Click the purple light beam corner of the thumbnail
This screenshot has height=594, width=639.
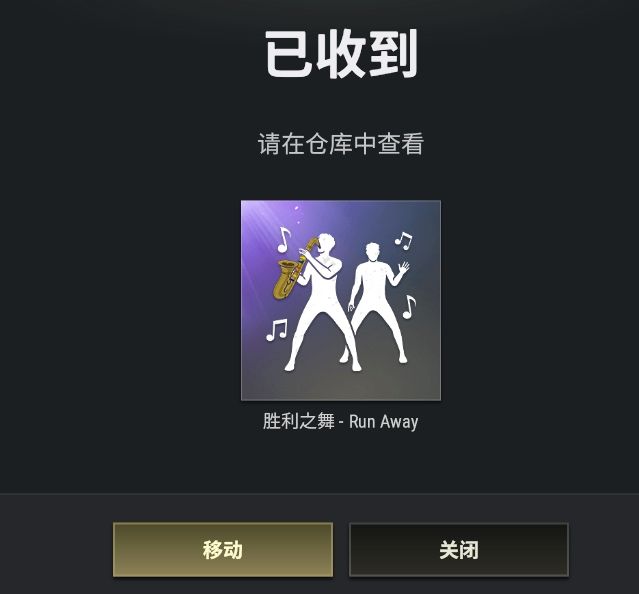coord(259,218)
